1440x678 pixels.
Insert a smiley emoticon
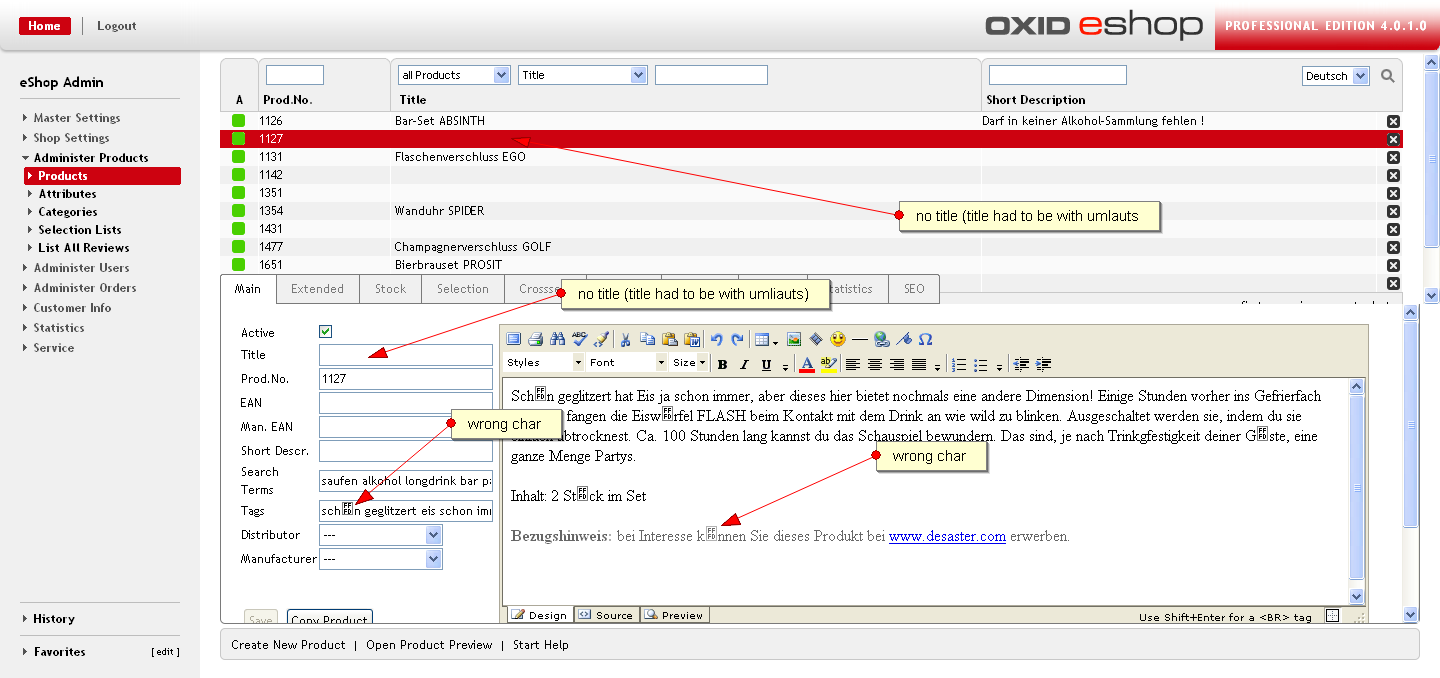(x=837, y=339)
